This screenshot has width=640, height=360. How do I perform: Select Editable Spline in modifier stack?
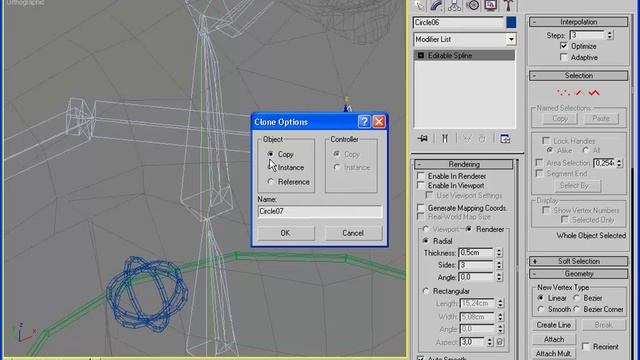pyautogui.click(x=464, y=56)
